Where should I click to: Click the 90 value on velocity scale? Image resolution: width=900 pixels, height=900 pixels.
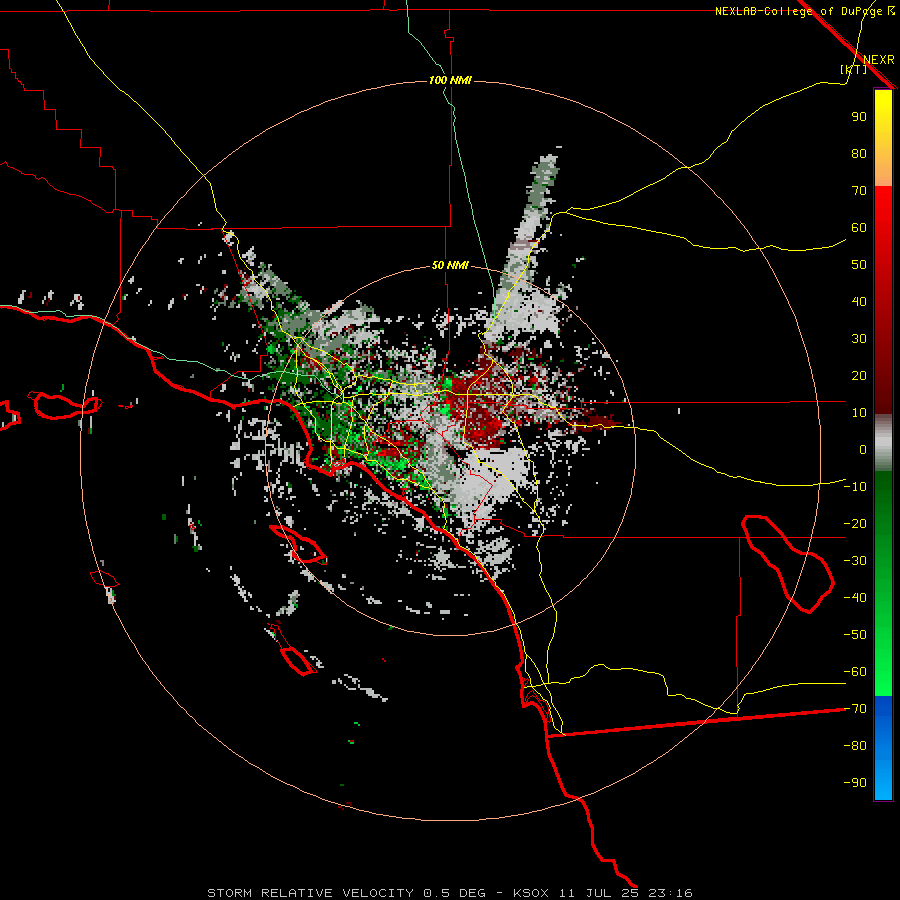[x=859, y=117]
